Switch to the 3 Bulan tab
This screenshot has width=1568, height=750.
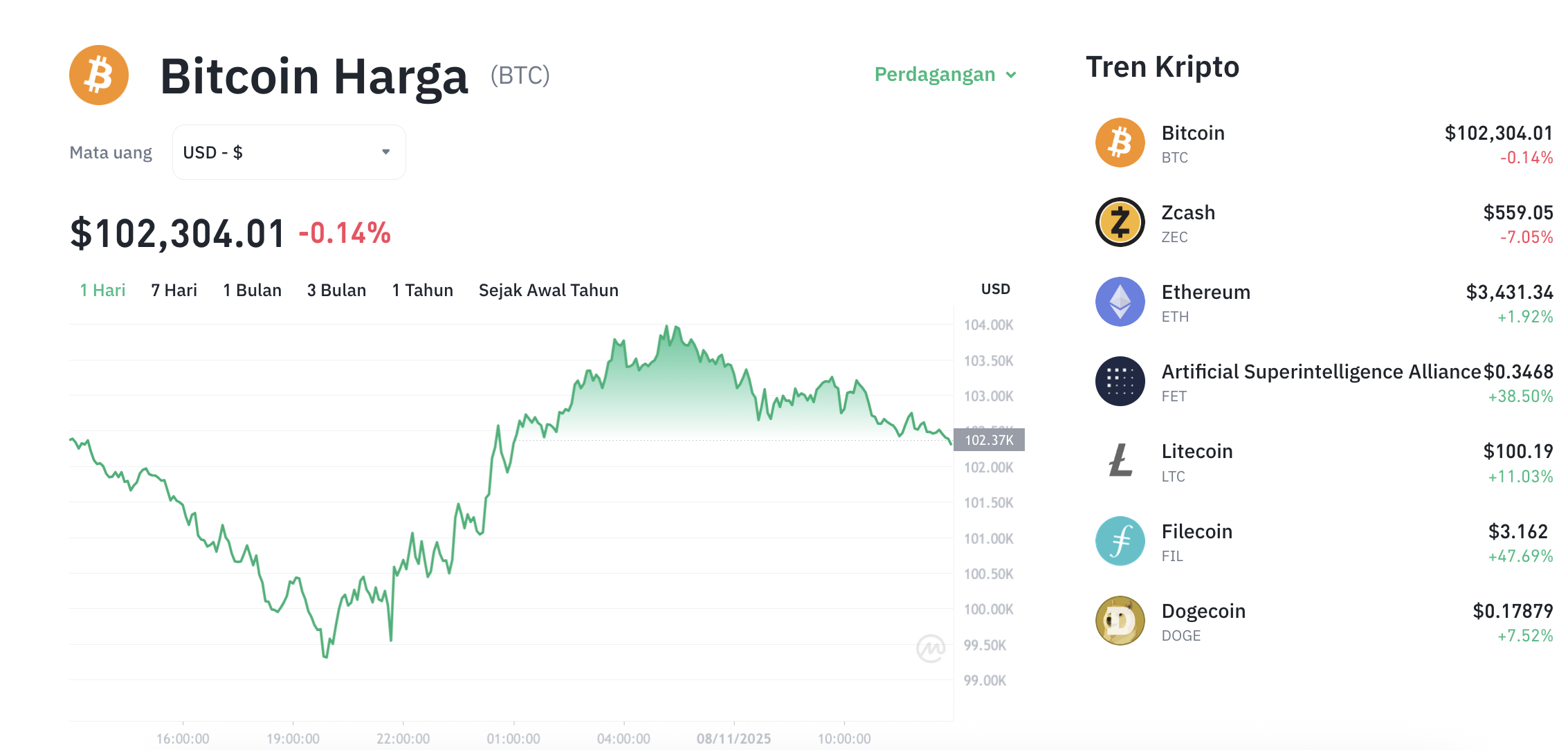(x=336, y=290)
